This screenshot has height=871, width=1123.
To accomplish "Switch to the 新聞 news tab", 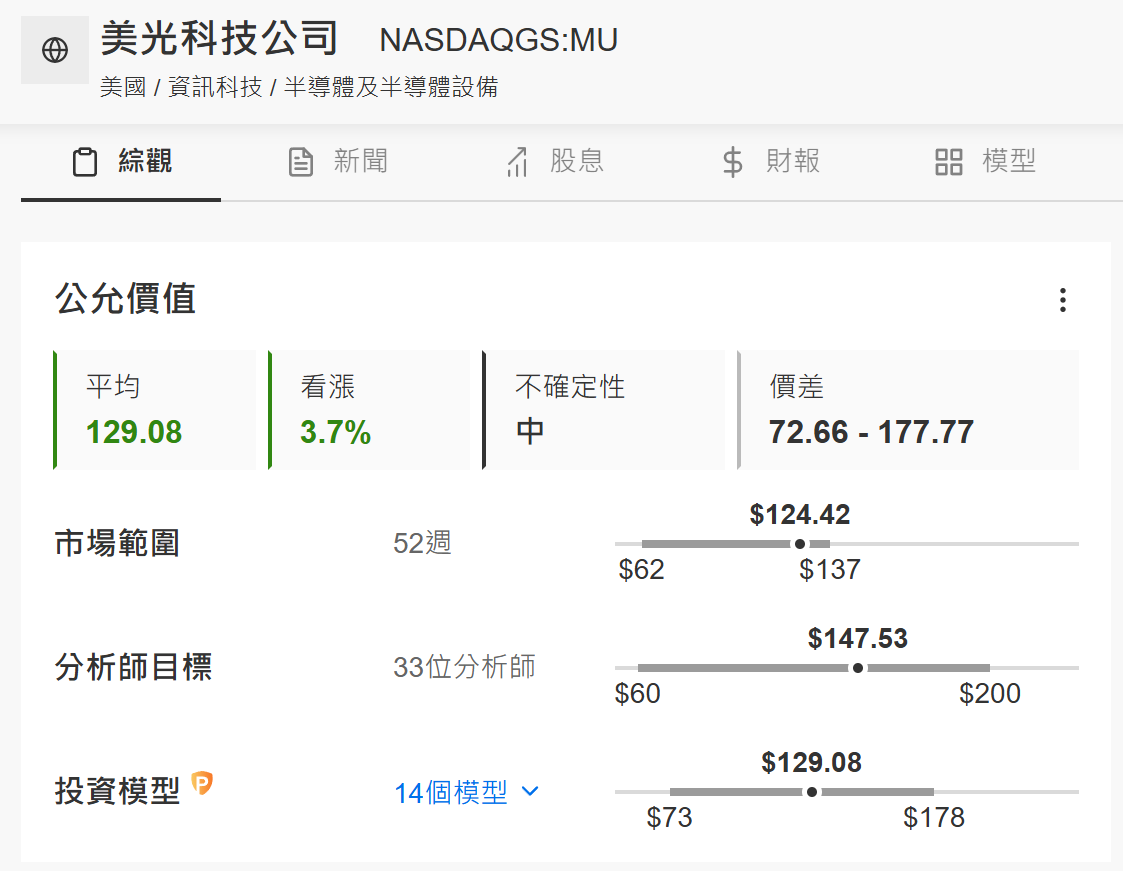I will tap(337, 162).
